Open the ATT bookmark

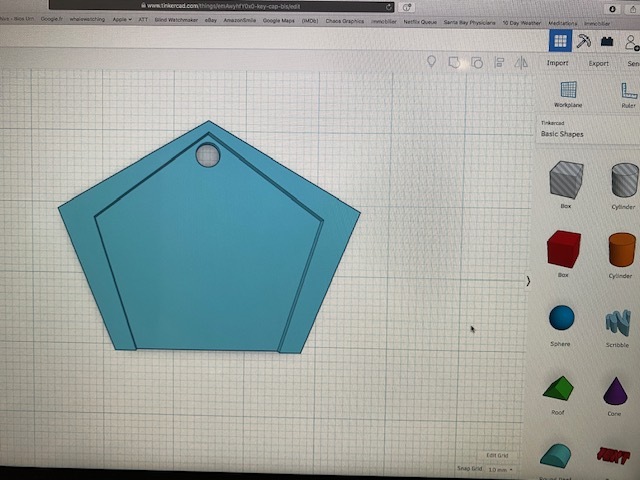143,19
